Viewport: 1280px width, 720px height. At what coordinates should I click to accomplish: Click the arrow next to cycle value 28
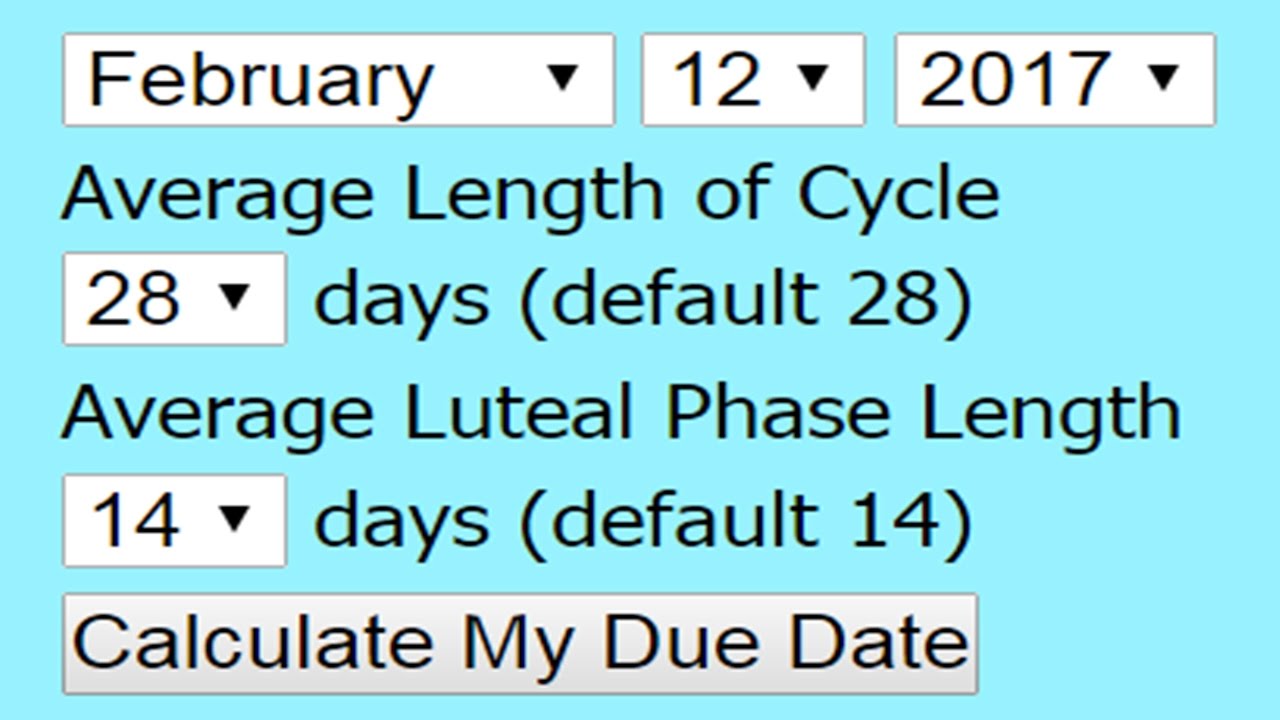(235, 296)
